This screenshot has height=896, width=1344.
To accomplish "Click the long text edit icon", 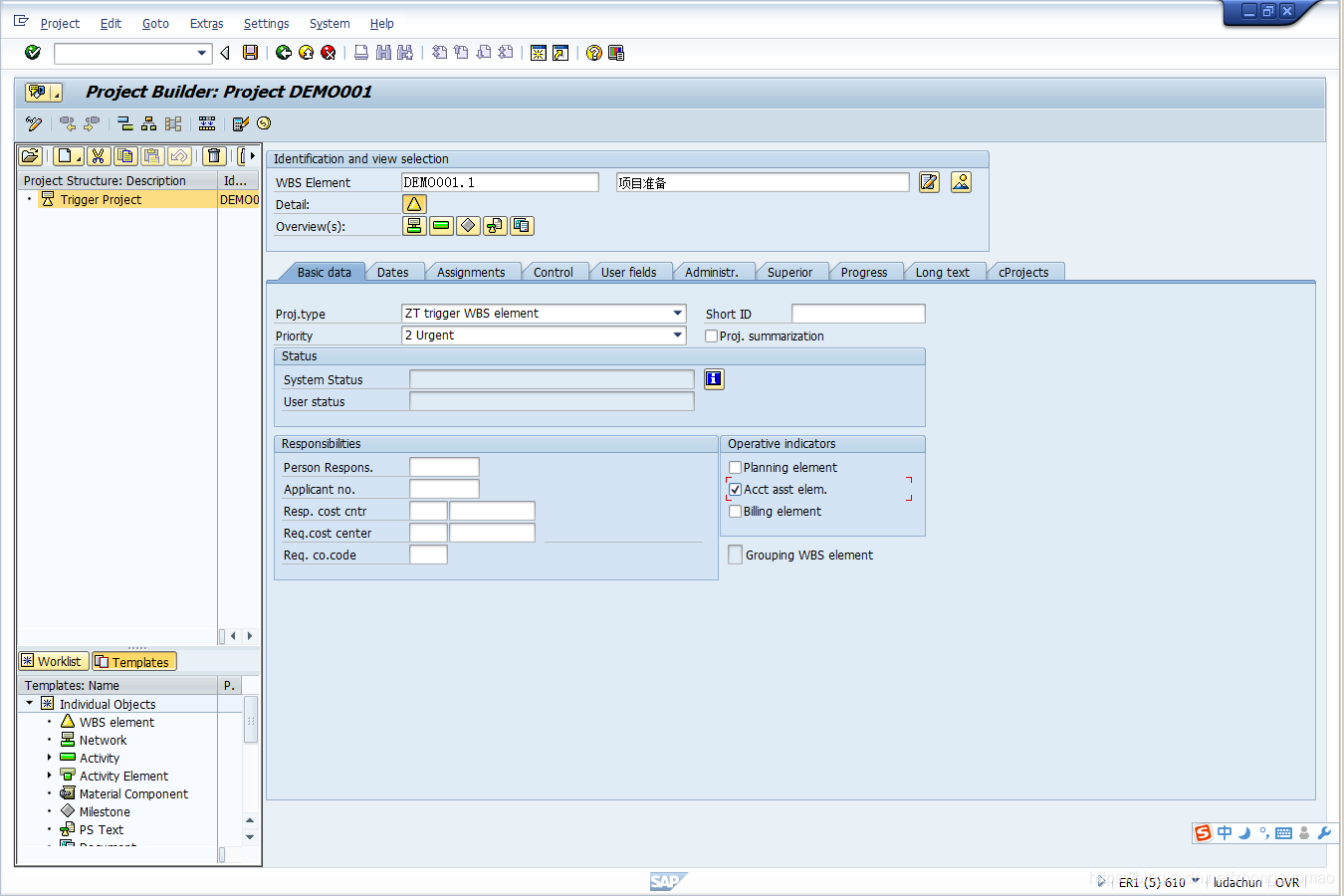I will click(x=929, y=182).
